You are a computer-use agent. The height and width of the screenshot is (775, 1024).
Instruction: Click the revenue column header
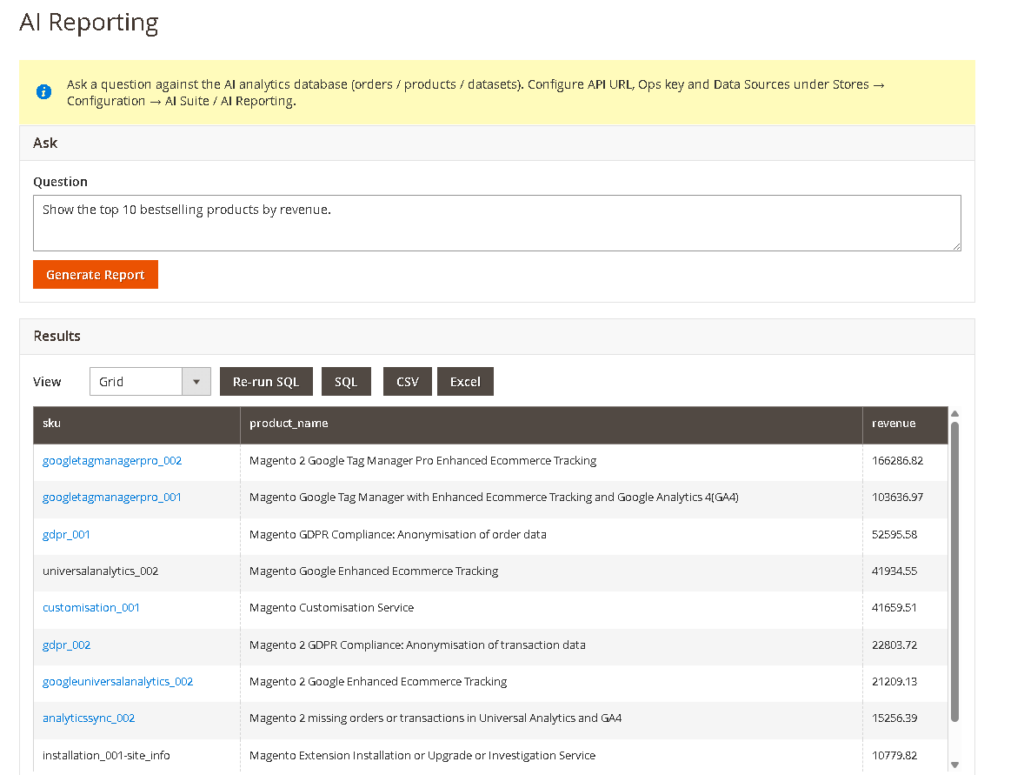pyautogui.click(x=905, y=424)
